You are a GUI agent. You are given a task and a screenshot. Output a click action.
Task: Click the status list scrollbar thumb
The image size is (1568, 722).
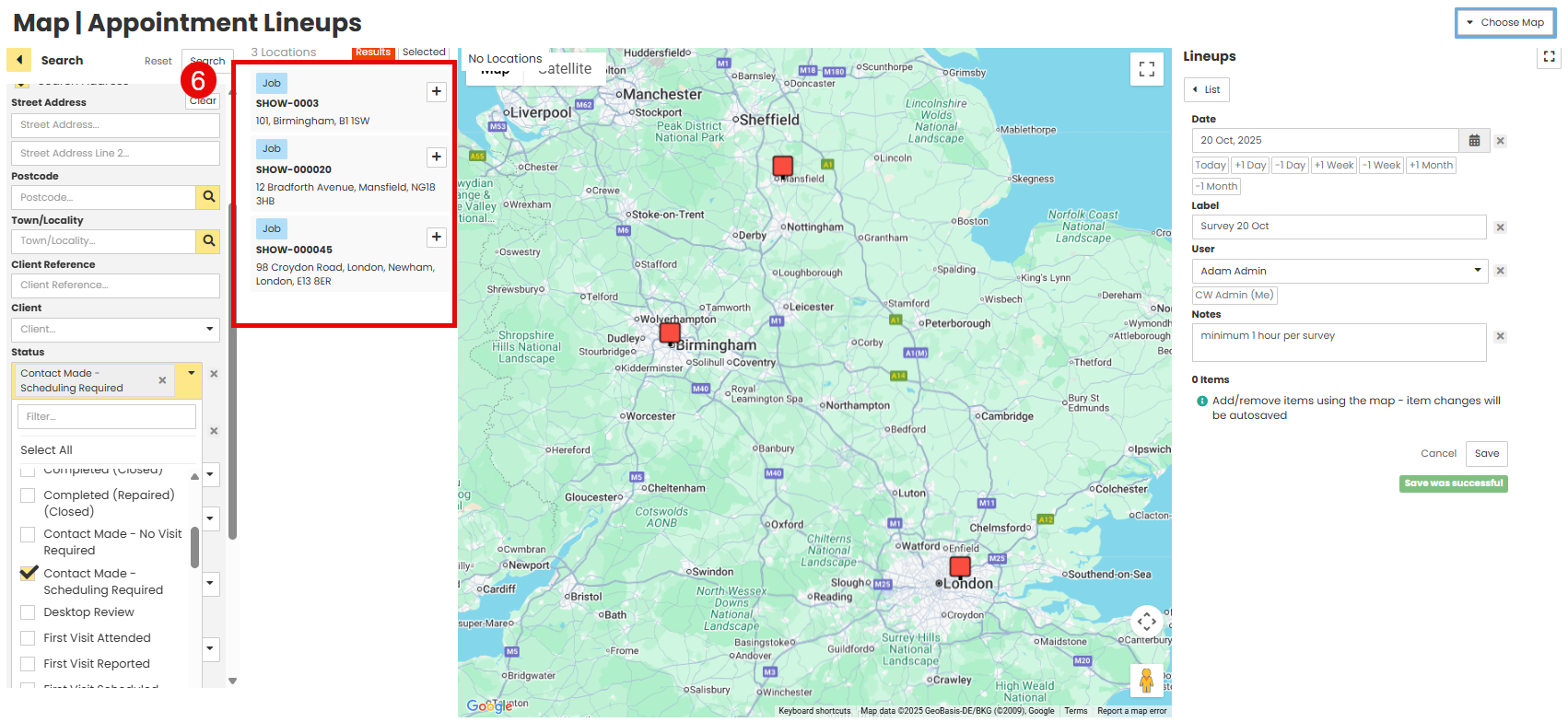[x=195, y=548]
